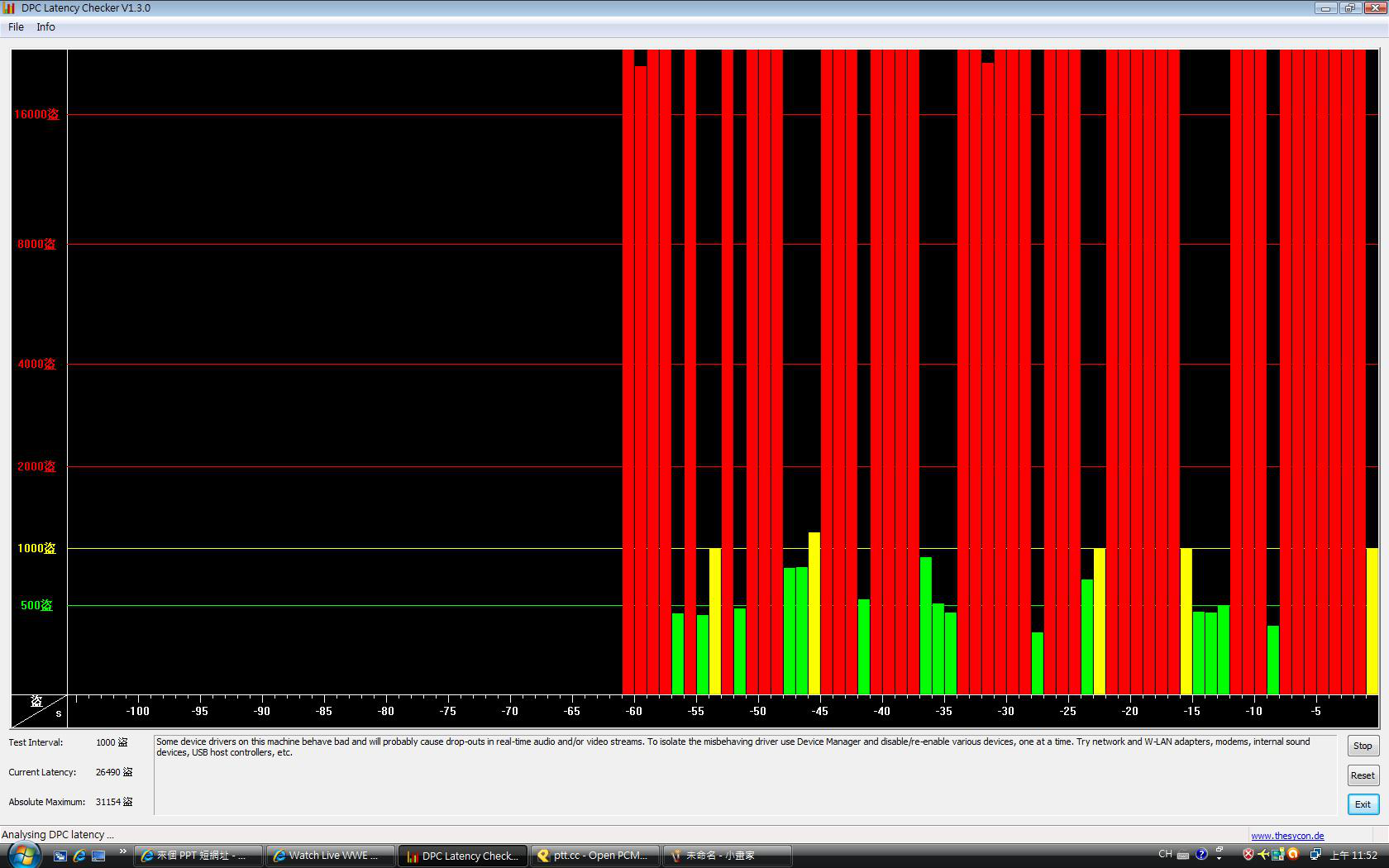
Task: Click the -5 tick label on the time axis
Action: point(1315,711)
